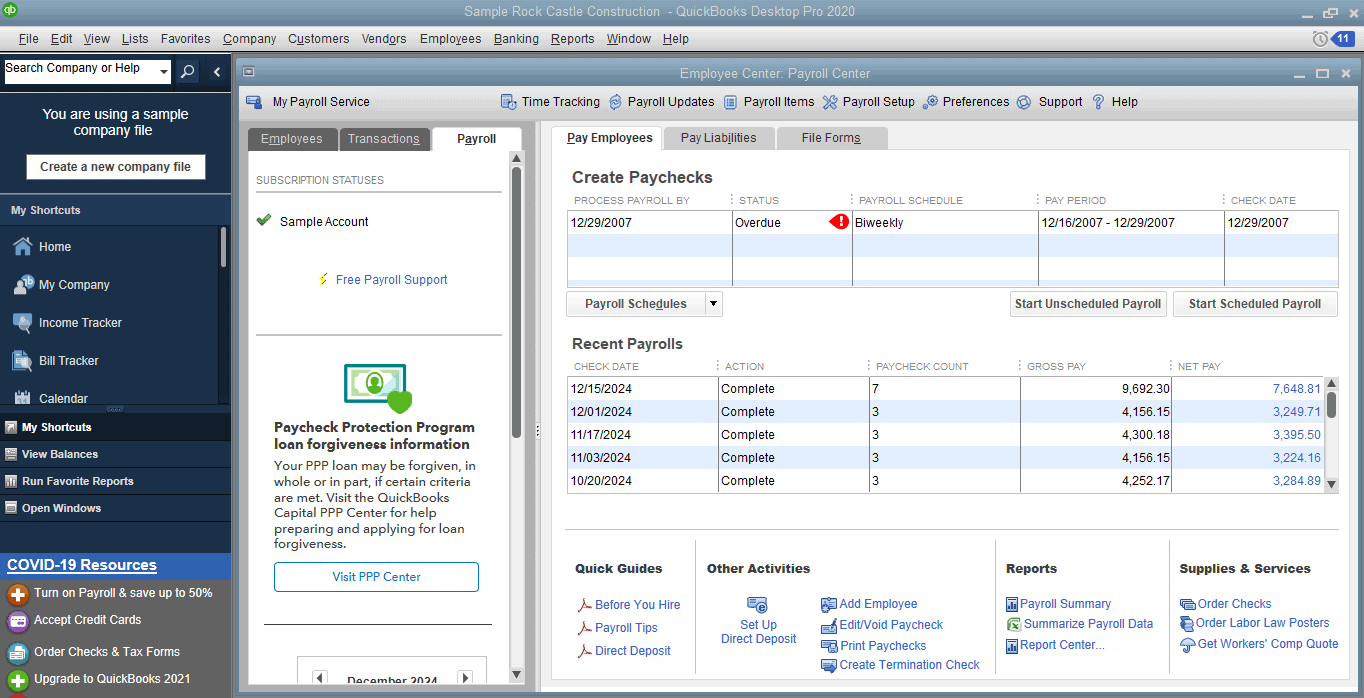Open Home shortcut icon
1364x698 pixels.
(x=22, y=246)
